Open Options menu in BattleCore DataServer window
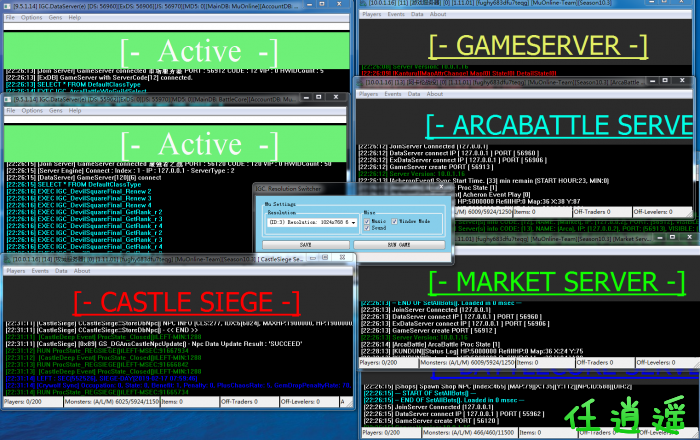The height and width of the screenshot is (440, 700). click(x=32, y=110)
